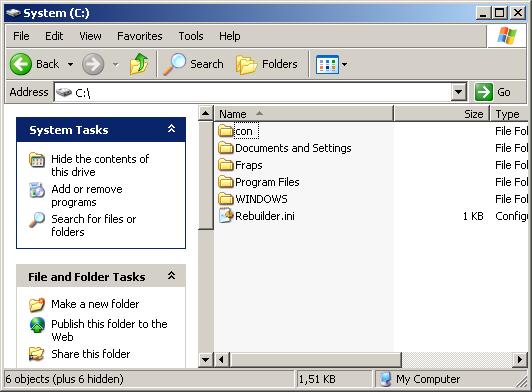Viewport: 532px width, 392px height.
Task: Click the Add or remove programs icon
Action: (x=37, y=190)
